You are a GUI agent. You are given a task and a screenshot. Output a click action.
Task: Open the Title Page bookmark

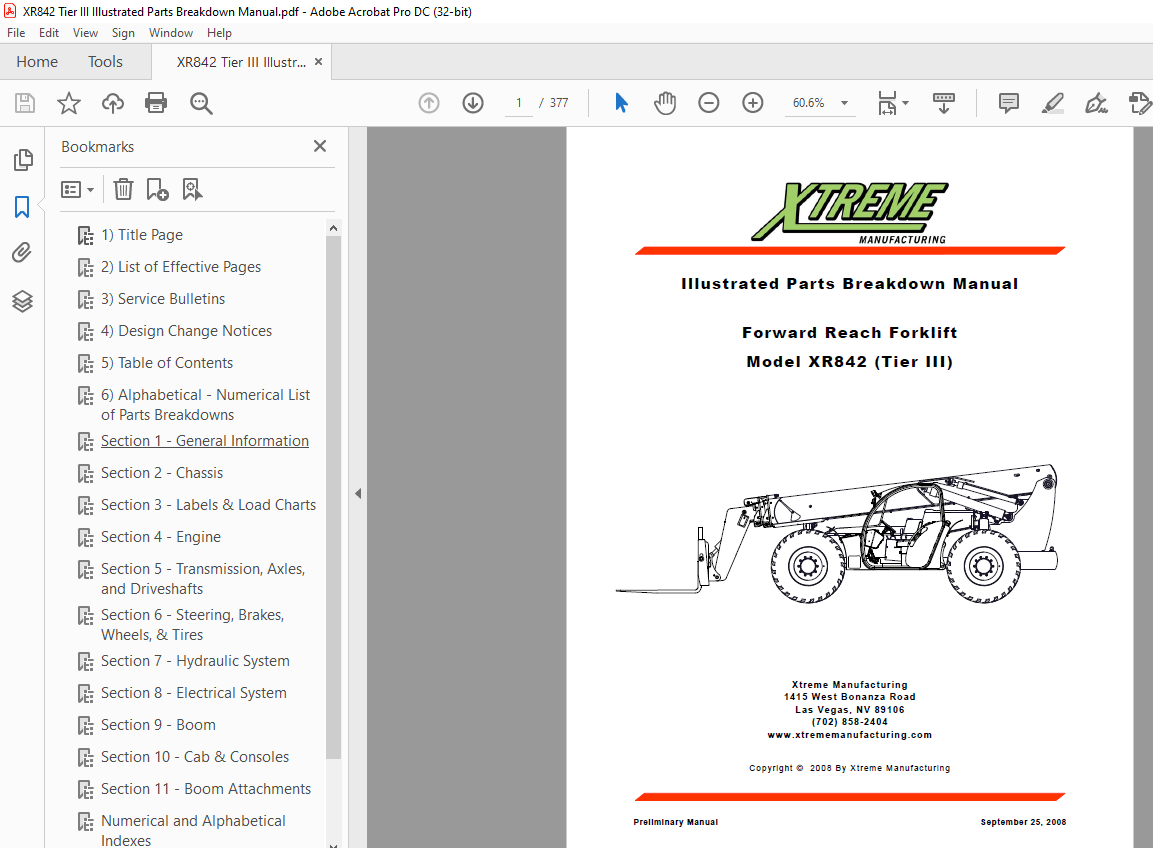point(142,235)
